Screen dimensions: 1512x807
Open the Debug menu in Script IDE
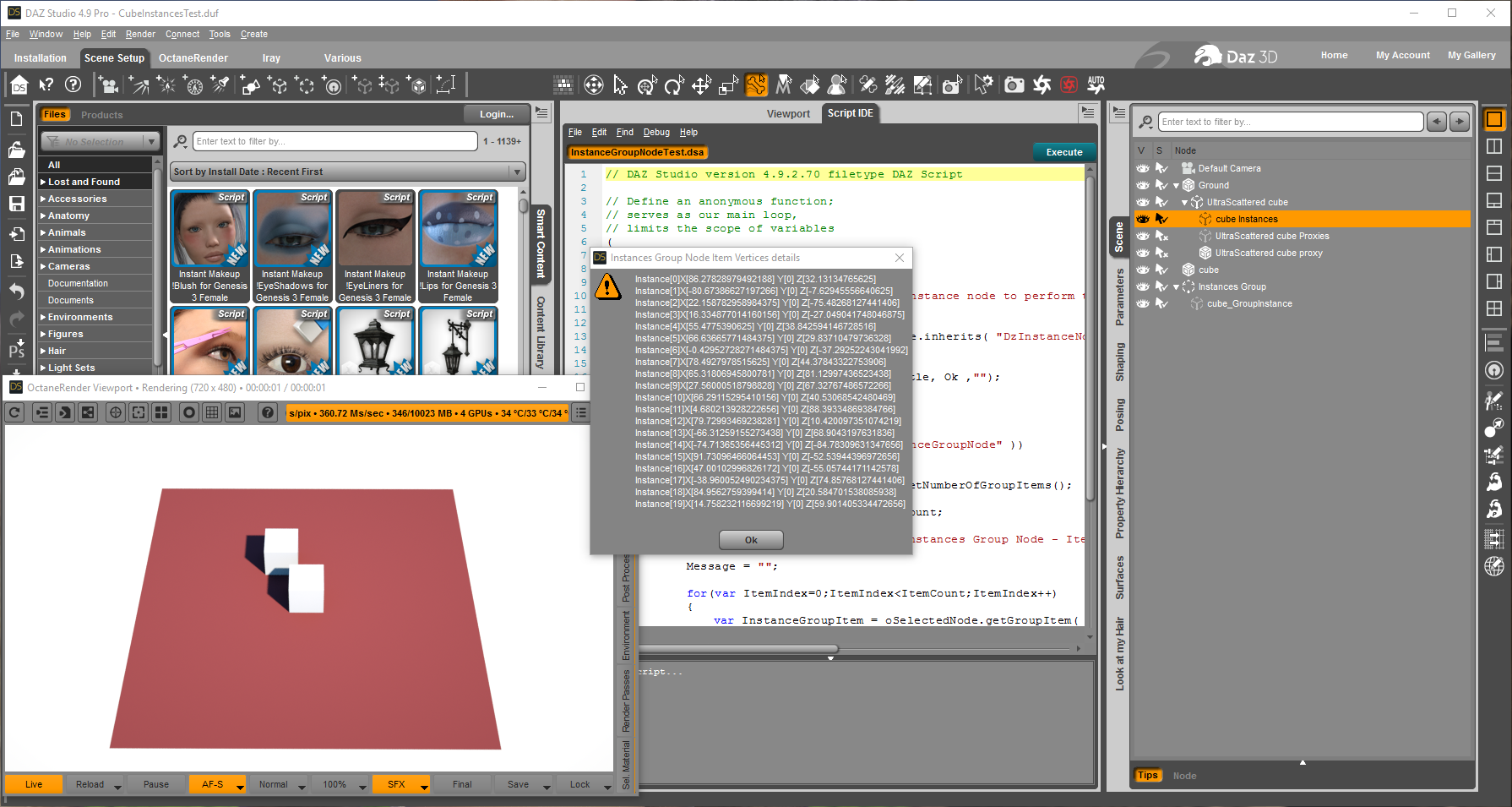tap(656, 132)
